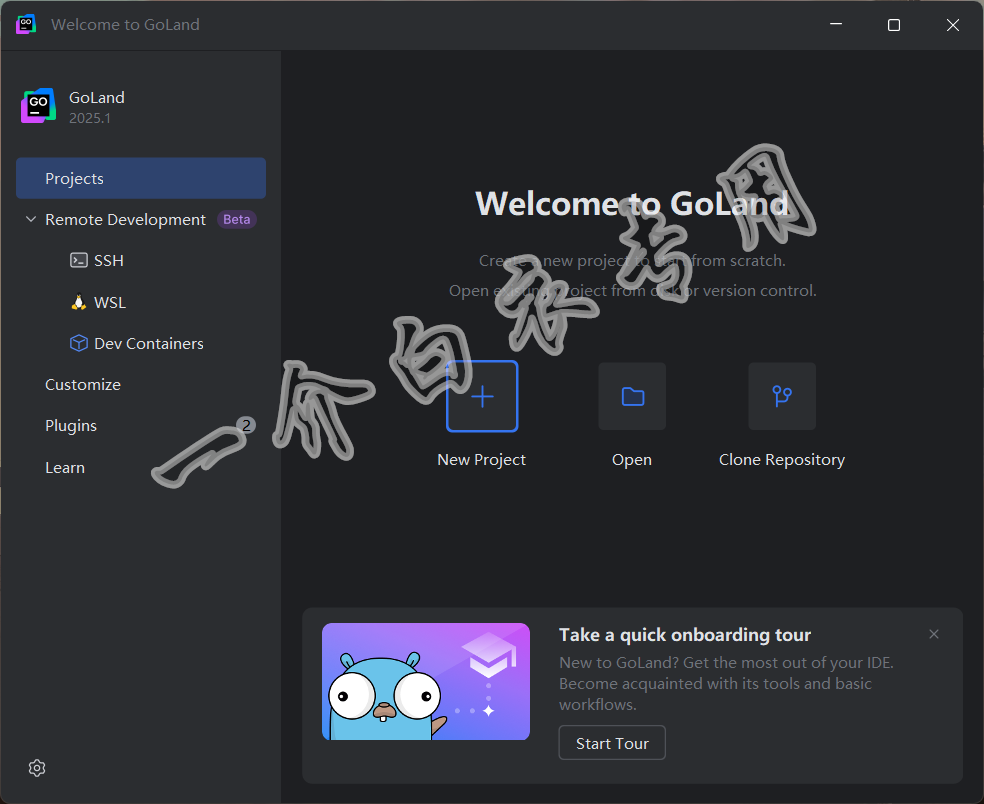Click the Clone Repository branch icon
The image size is (984, 804).
tap(782, 397)
